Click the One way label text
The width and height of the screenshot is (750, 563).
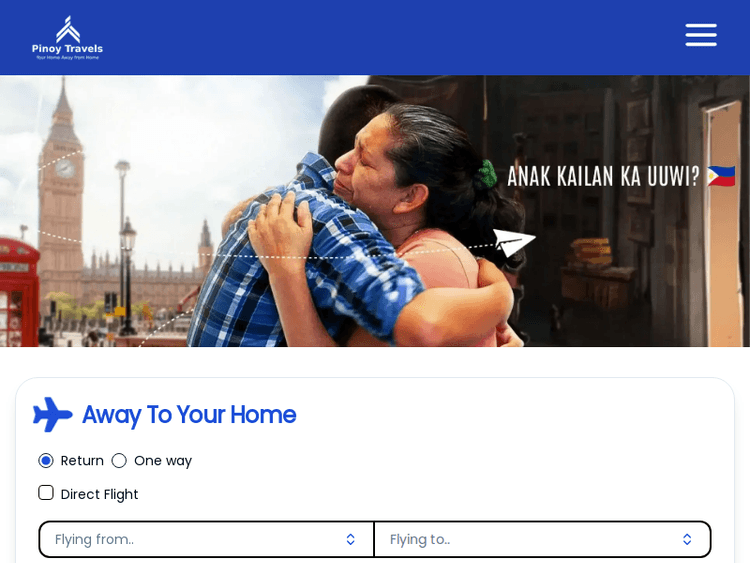click(x=163, y=461)
